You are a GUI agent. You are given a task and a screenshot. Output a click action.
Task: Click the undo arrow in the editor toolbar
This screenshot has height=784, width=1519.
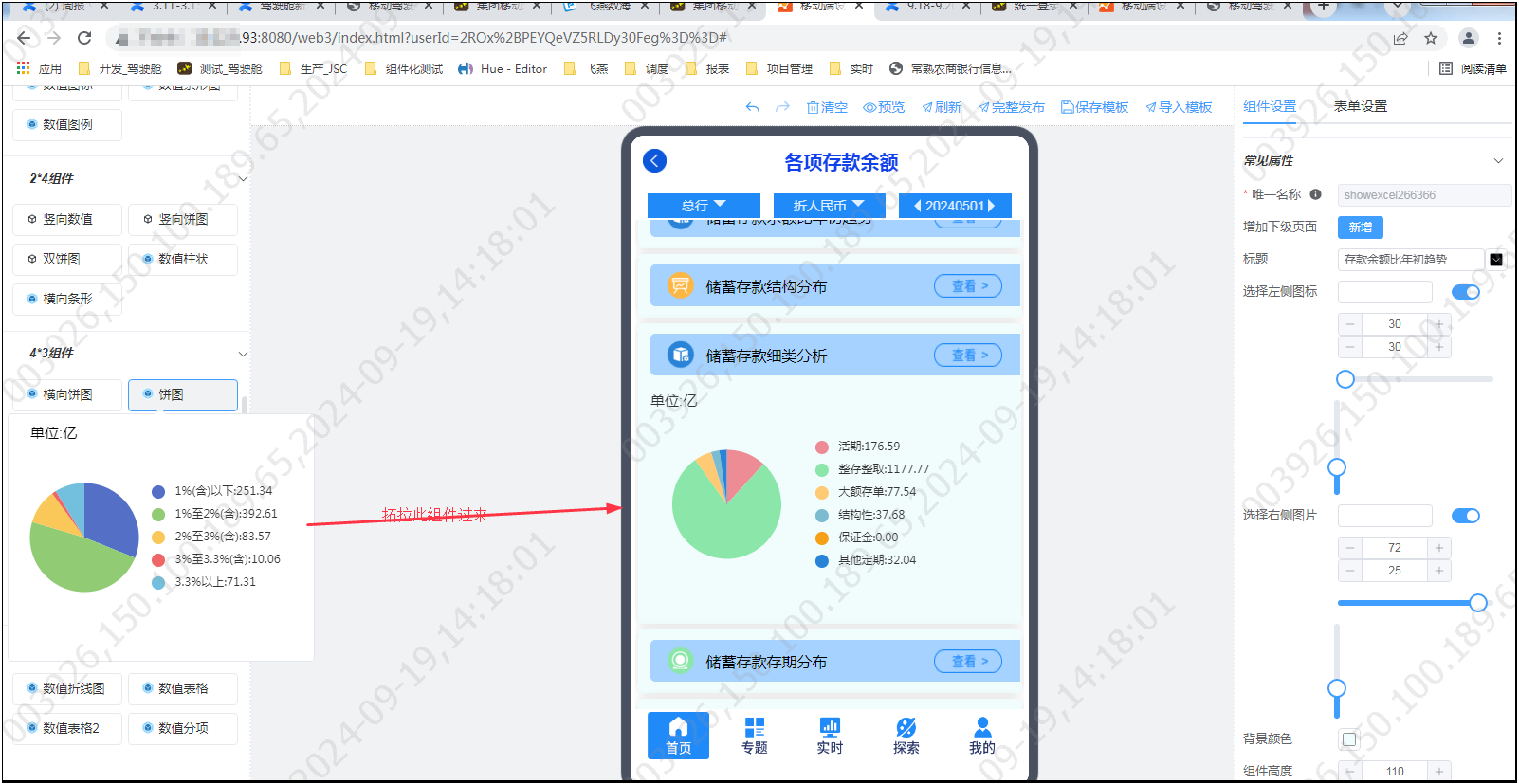(753, 107)
